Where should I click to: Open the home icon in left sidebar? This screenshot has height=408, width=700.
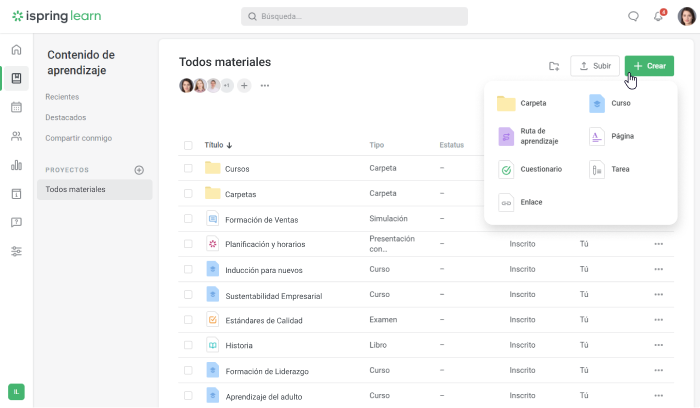pos(16,50)
